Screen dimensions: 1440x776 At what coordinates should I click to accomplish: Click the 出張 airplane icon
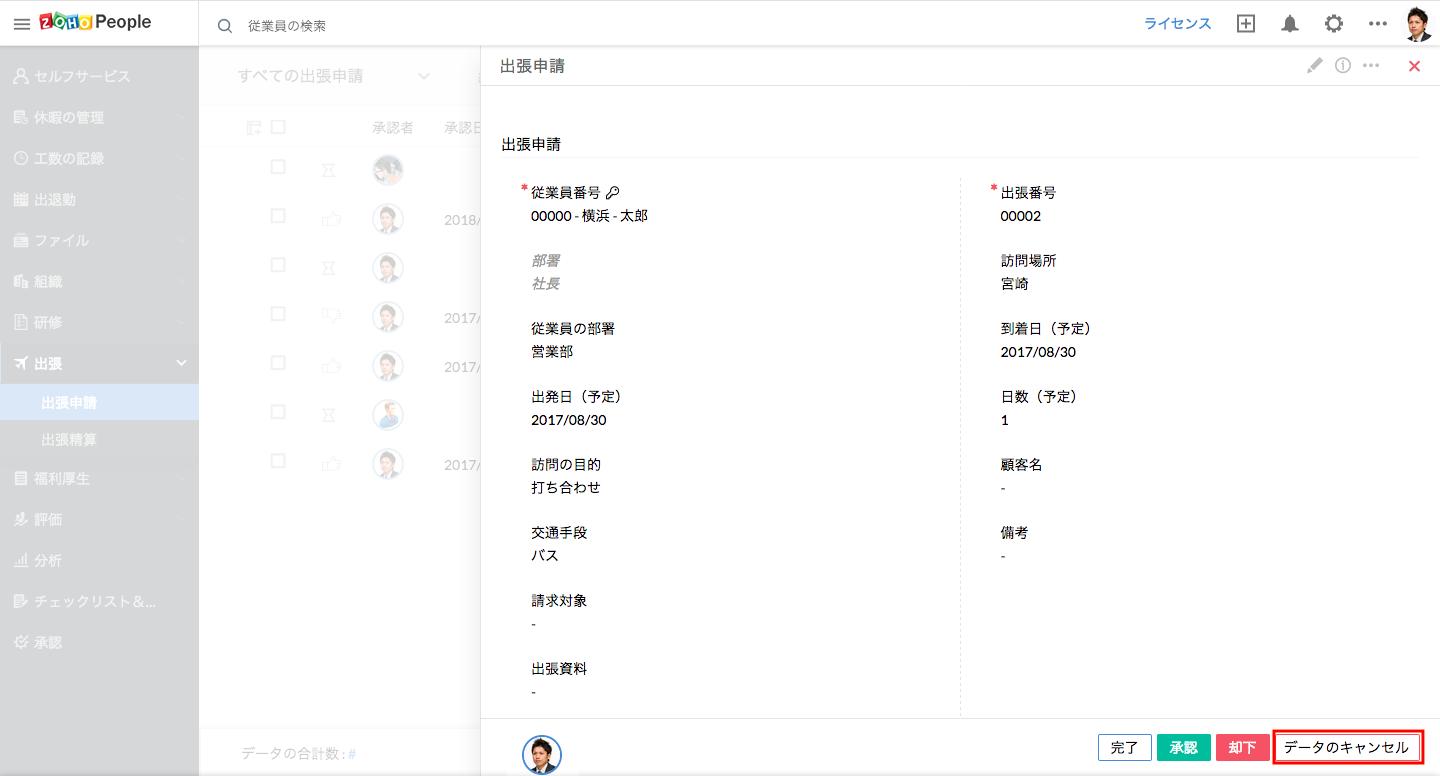21,363
